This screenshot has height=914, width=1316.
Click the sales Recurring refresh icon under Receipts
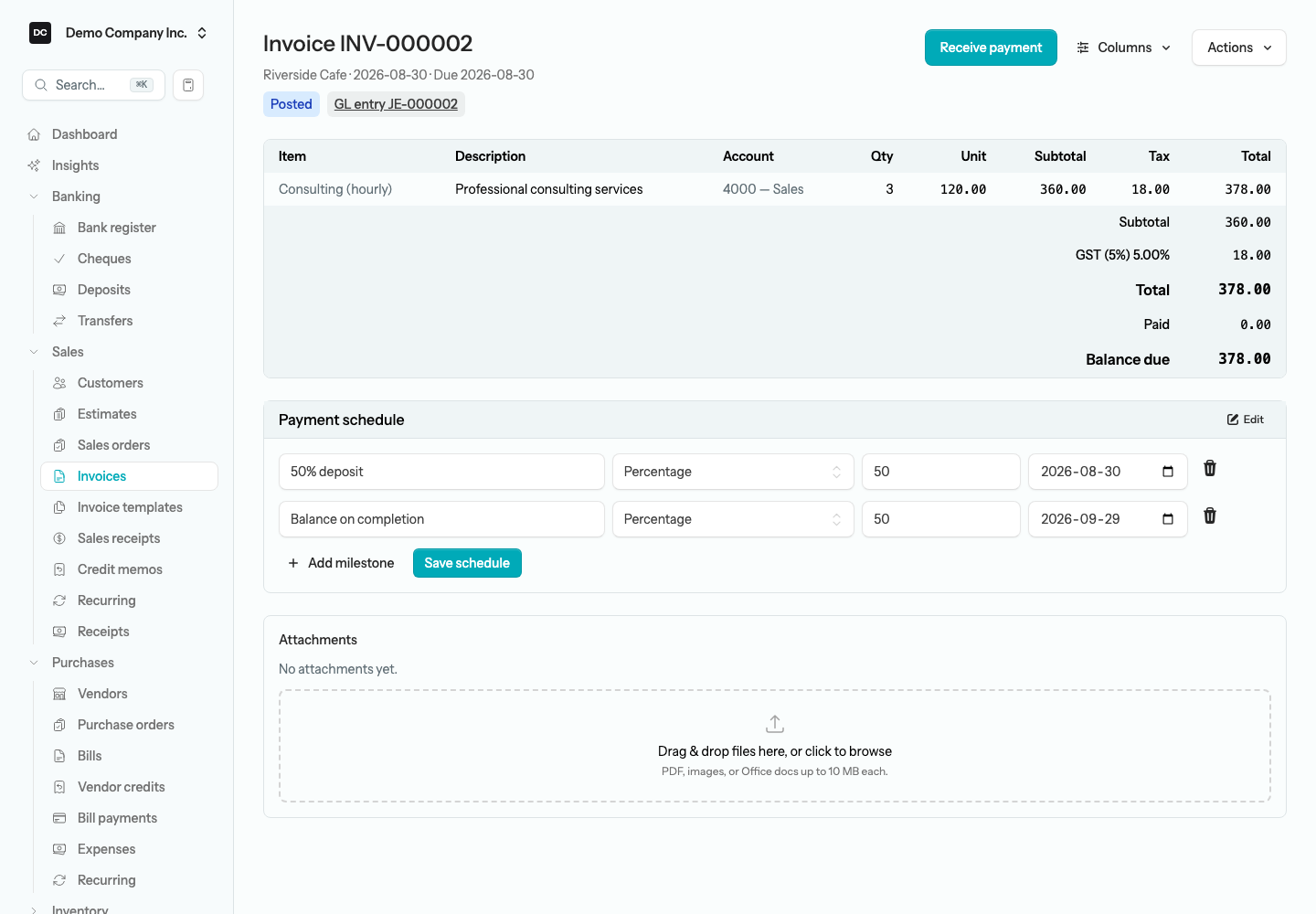click(59, 600)
